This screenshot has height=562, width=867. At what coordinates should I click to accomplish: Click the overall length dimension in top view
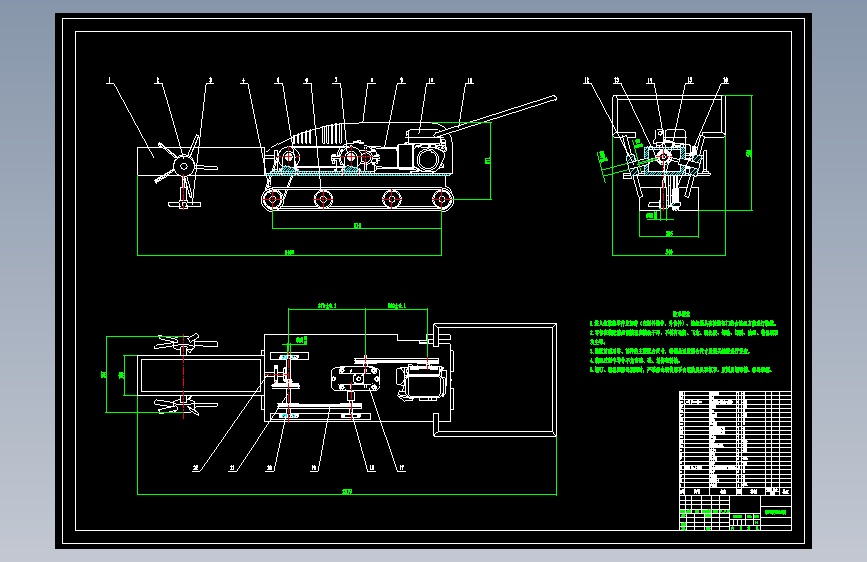pos(347,491)
